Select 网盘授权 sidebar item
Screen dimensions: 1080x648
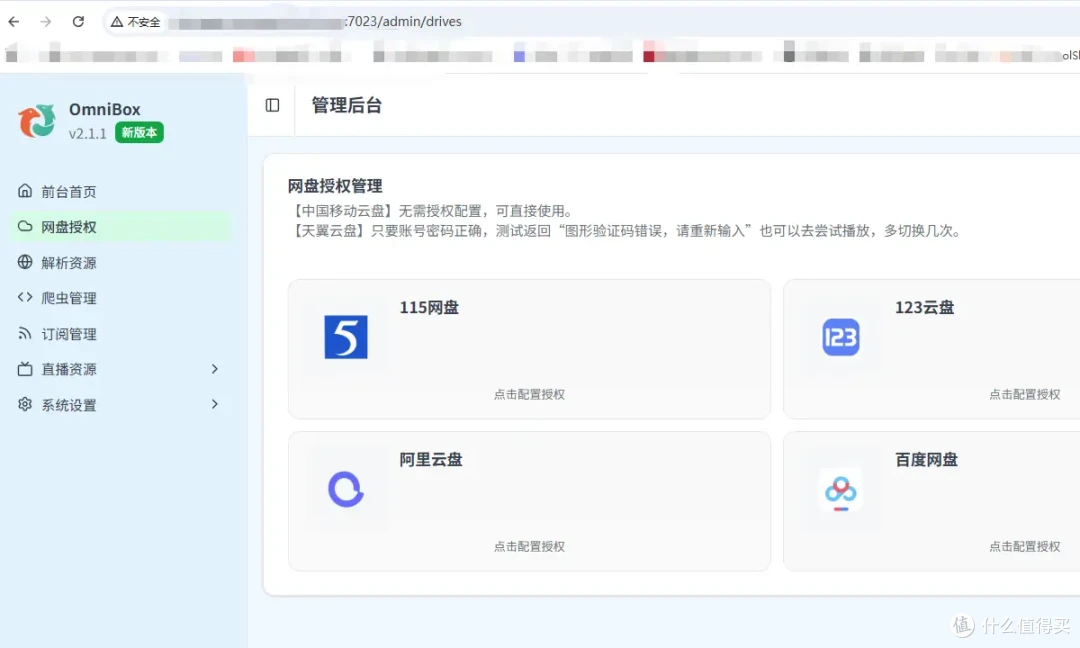[121, 227]
